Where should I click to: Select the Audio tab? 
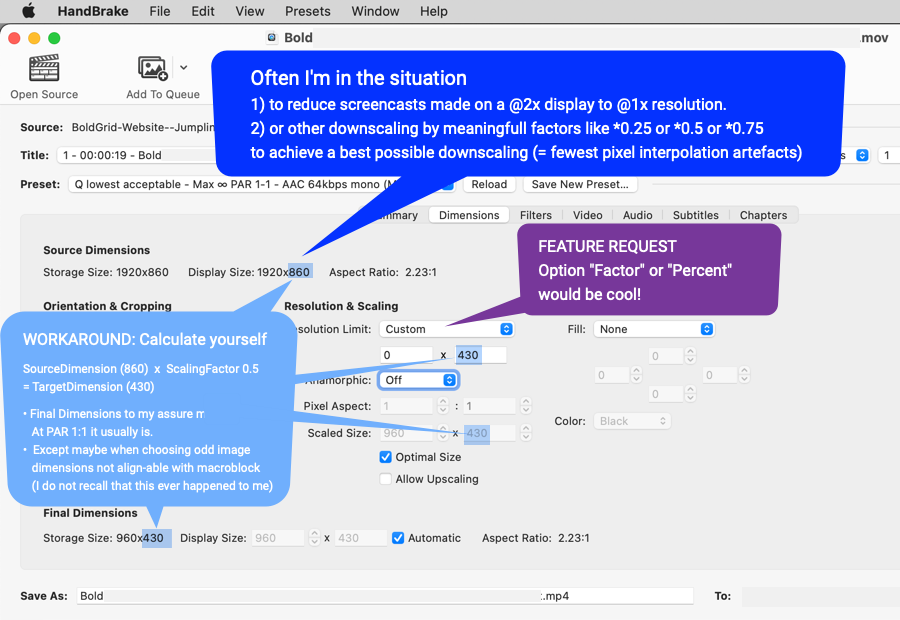click(x=637, y=214)
